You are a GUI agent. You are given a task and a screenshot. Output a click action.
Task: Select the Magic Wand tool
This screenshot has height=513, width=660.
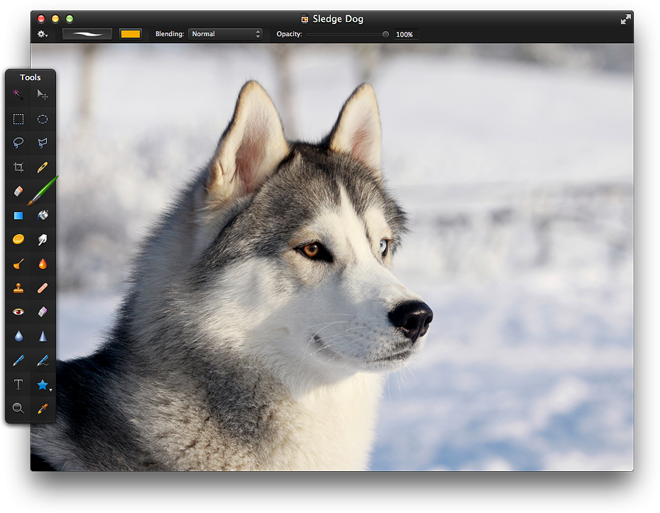click(x=18, y=95)
